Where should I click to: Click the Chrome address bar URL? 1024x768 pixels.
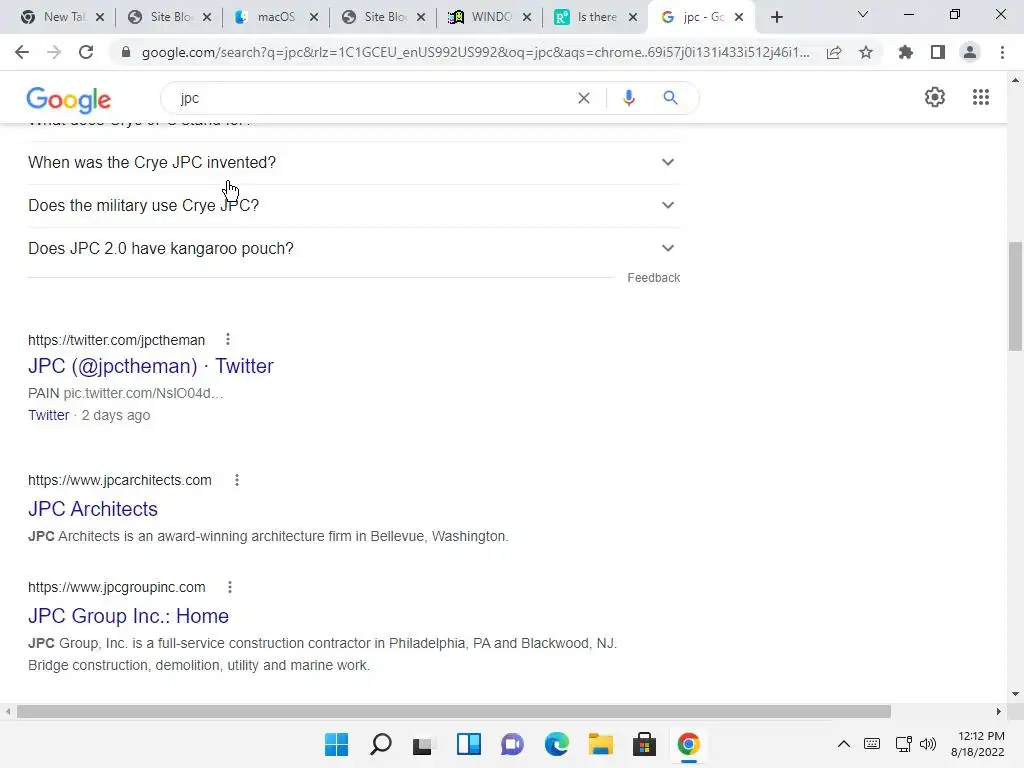coord(475,52)
